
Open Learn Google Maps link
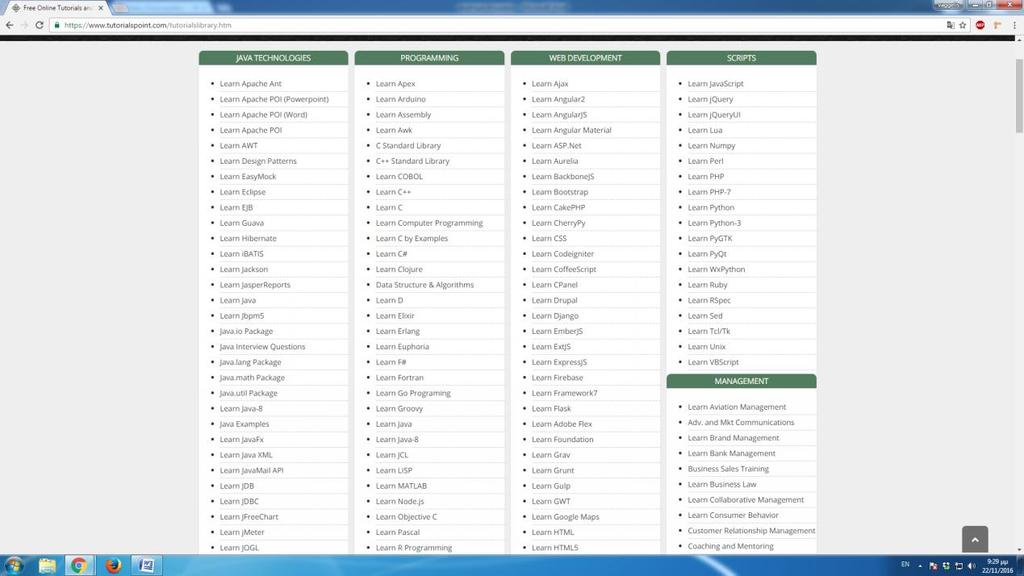[566, 517]
